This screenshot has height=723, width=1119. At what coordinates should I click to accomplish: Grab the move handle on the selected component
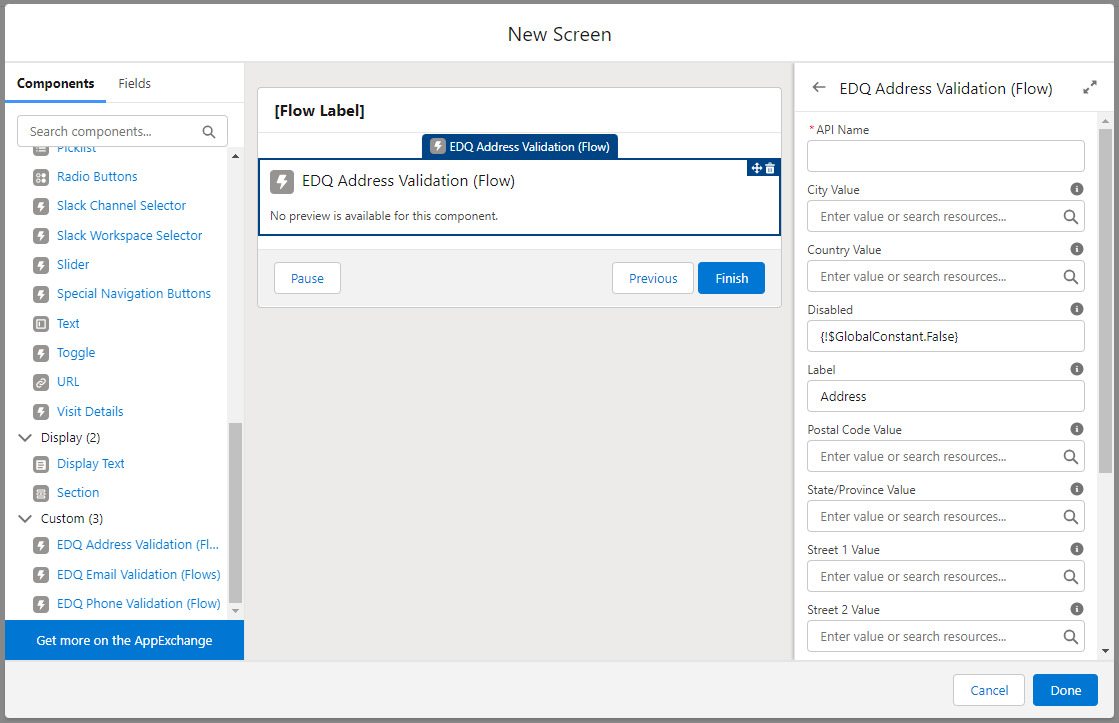[x=756, y=168]
